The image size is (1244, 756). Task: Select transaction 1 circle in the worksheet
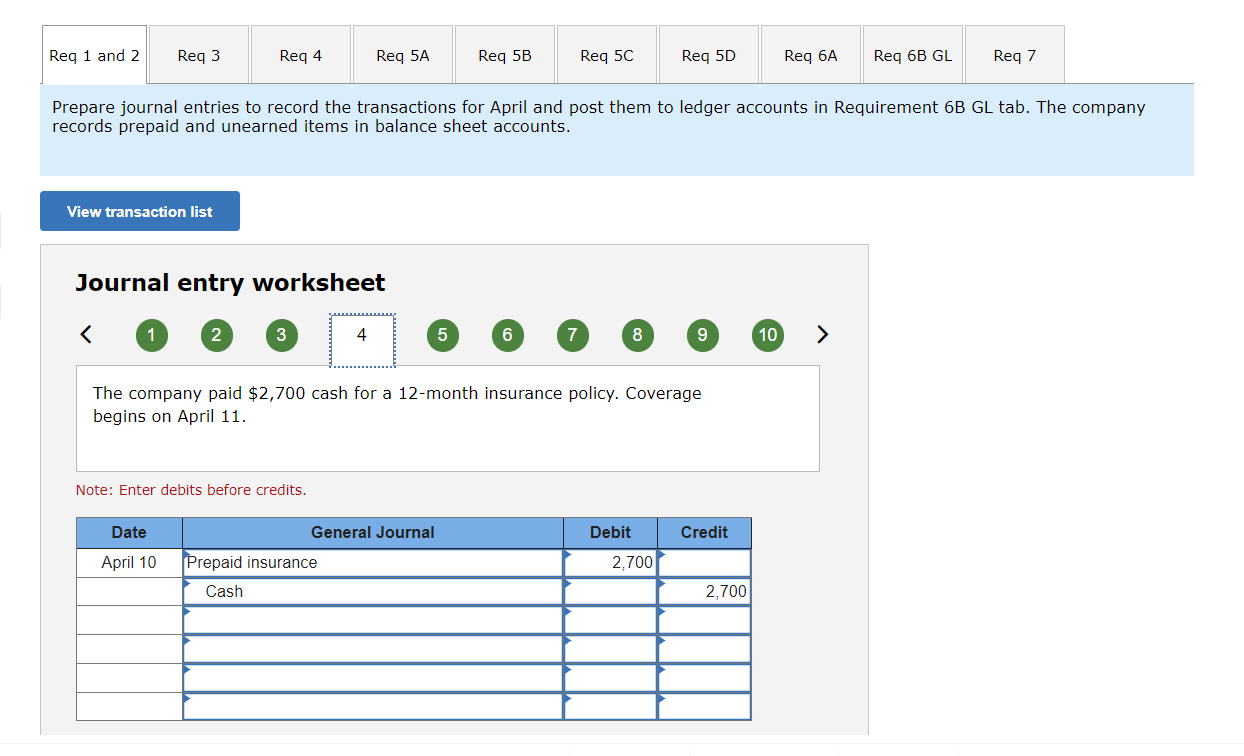152,335
